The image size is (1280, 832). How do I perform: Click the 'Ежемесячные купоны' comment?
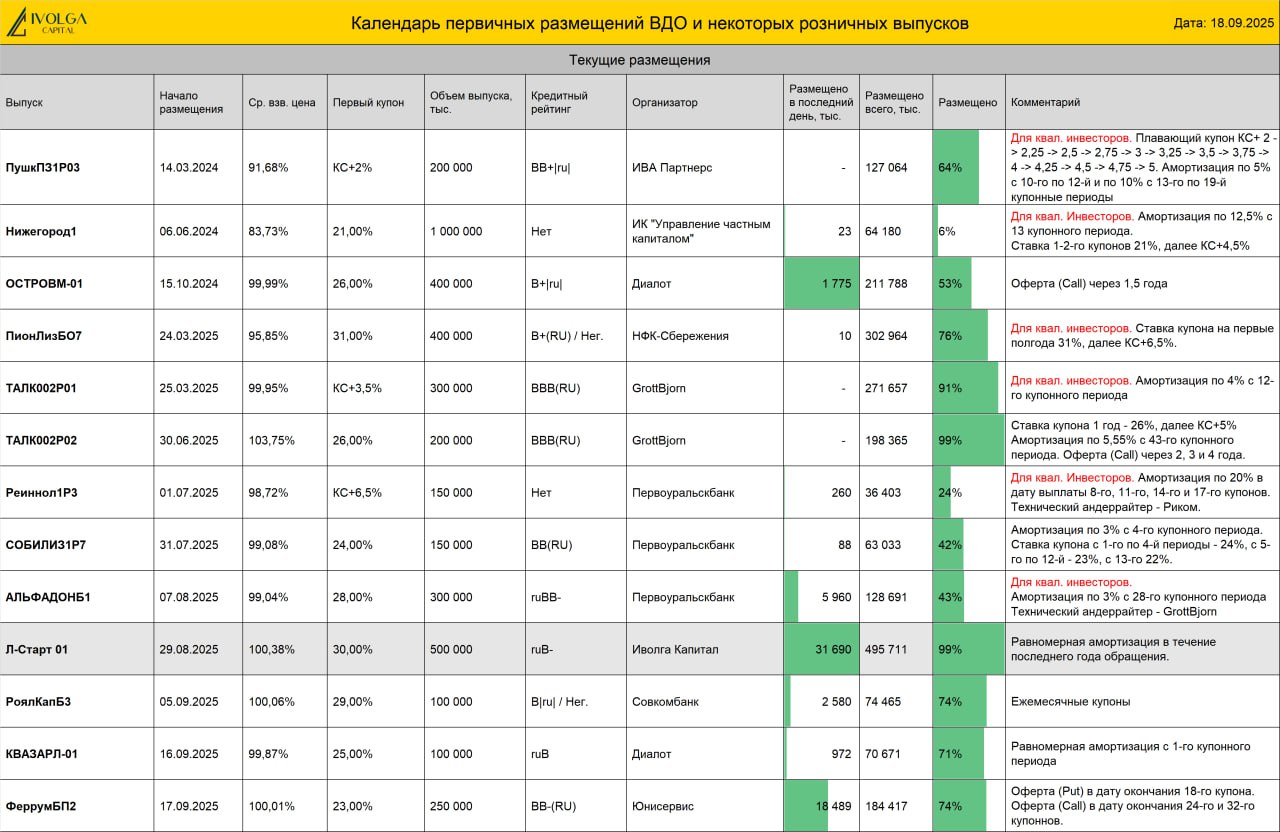[x=1071, y=701]
